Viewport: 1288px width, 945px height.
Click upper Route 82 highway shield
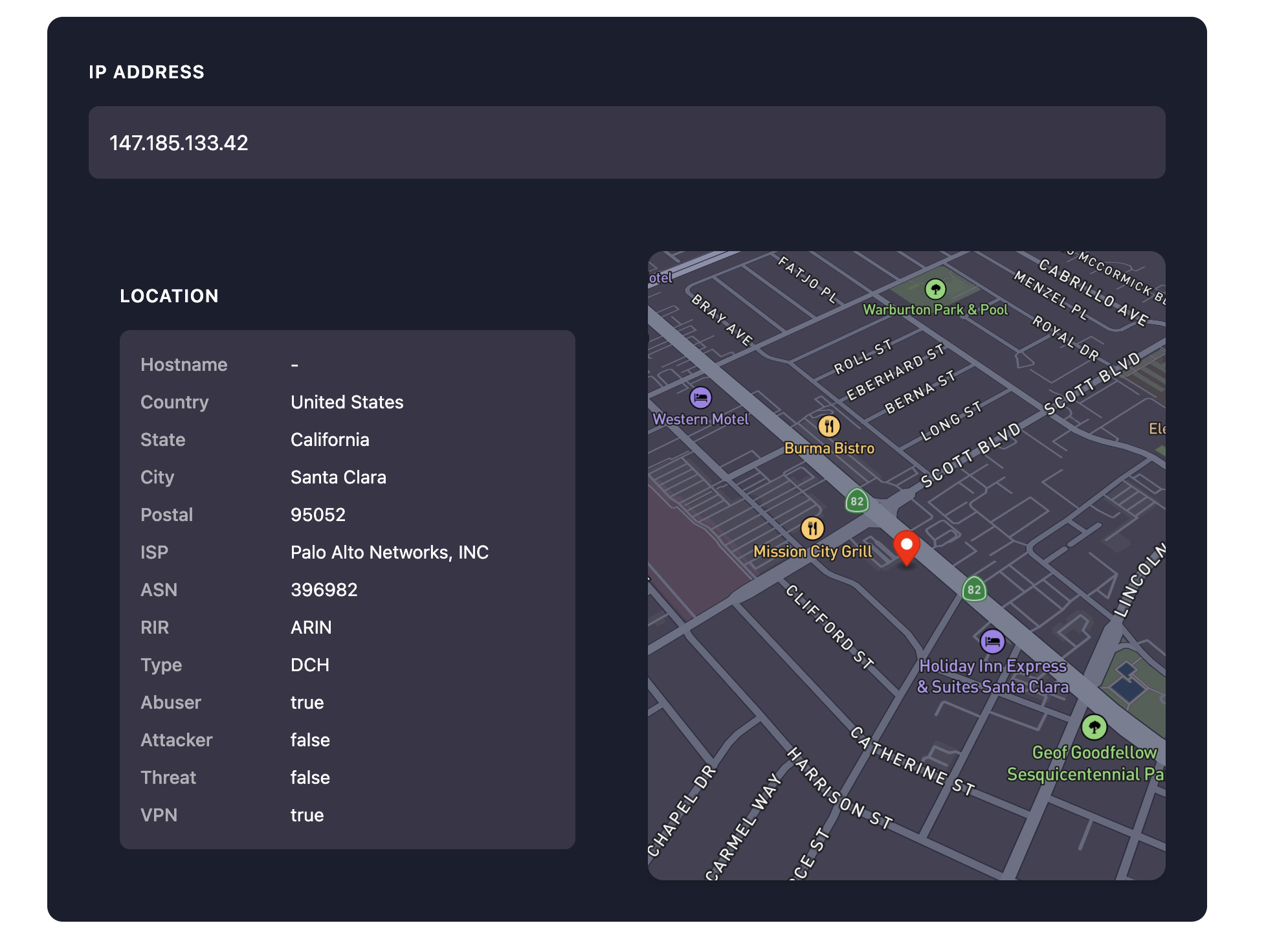pos(857,501)
